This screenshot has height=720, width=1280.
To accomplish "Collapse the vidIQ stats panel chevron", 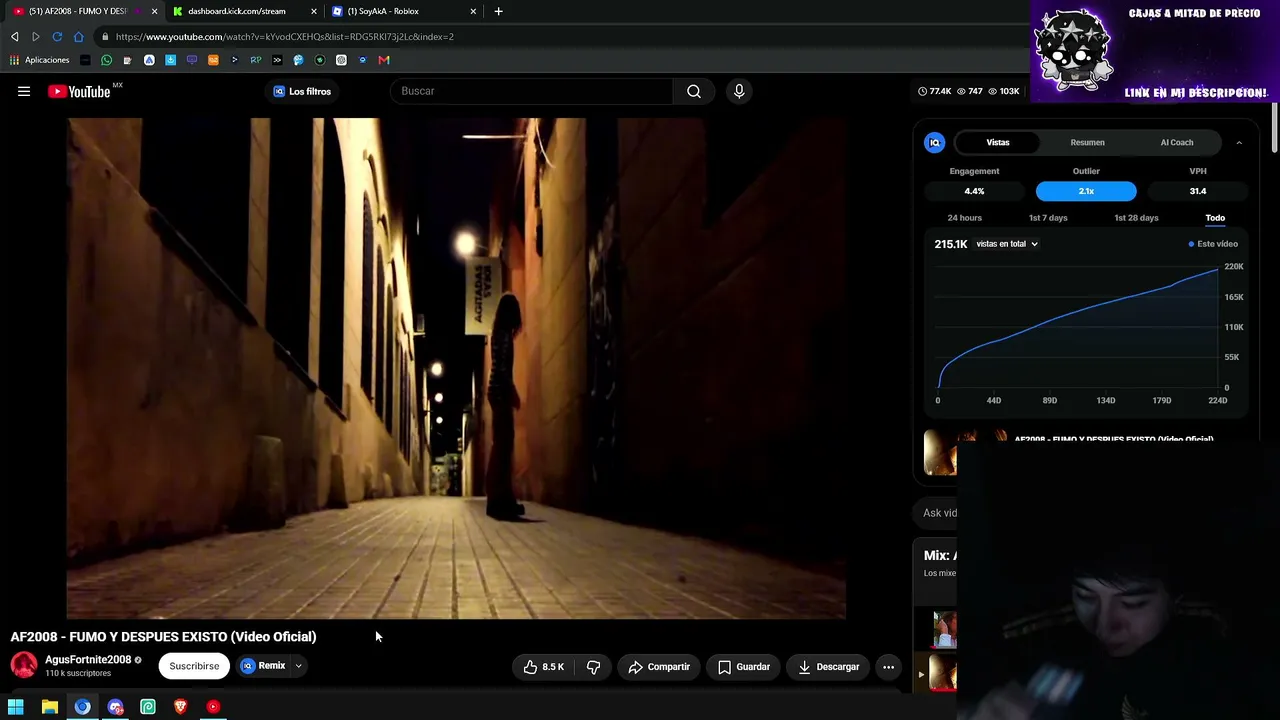I will (x=1239, y=143).
